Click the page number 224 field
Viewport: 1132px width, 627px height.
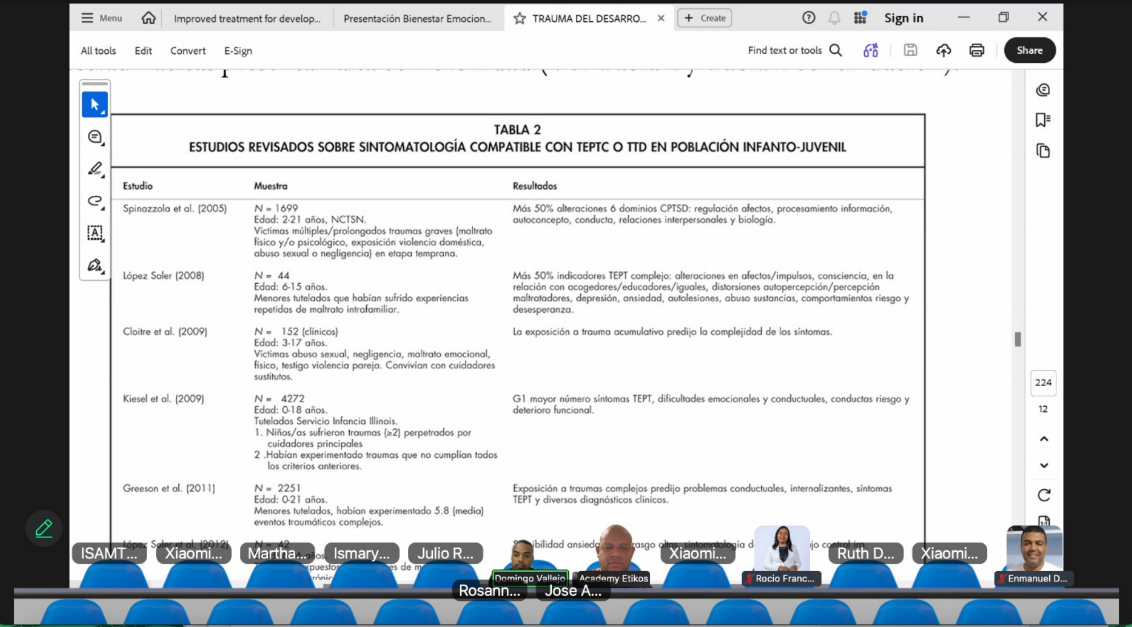pyautogui.click(x=1043, y=382)
